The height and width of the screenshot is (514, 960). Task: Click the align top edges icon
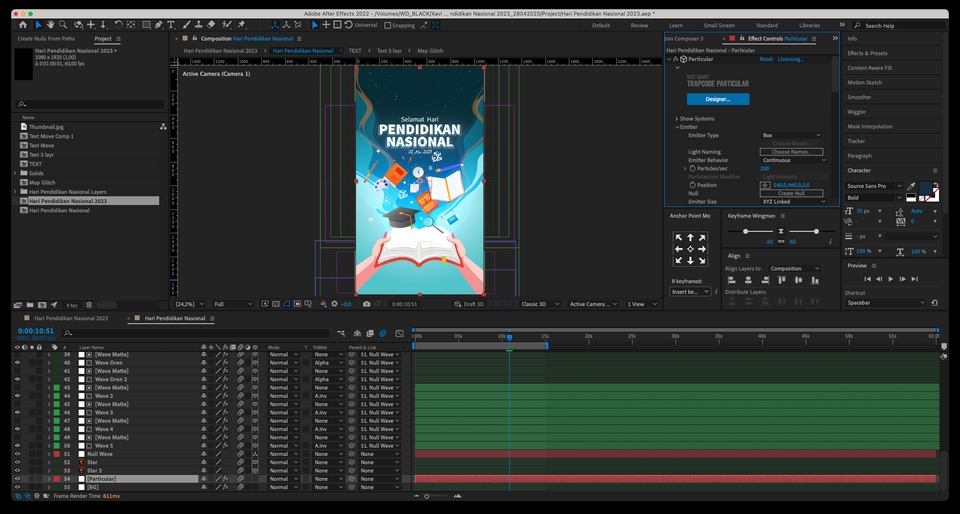click(x=781, y=280)
